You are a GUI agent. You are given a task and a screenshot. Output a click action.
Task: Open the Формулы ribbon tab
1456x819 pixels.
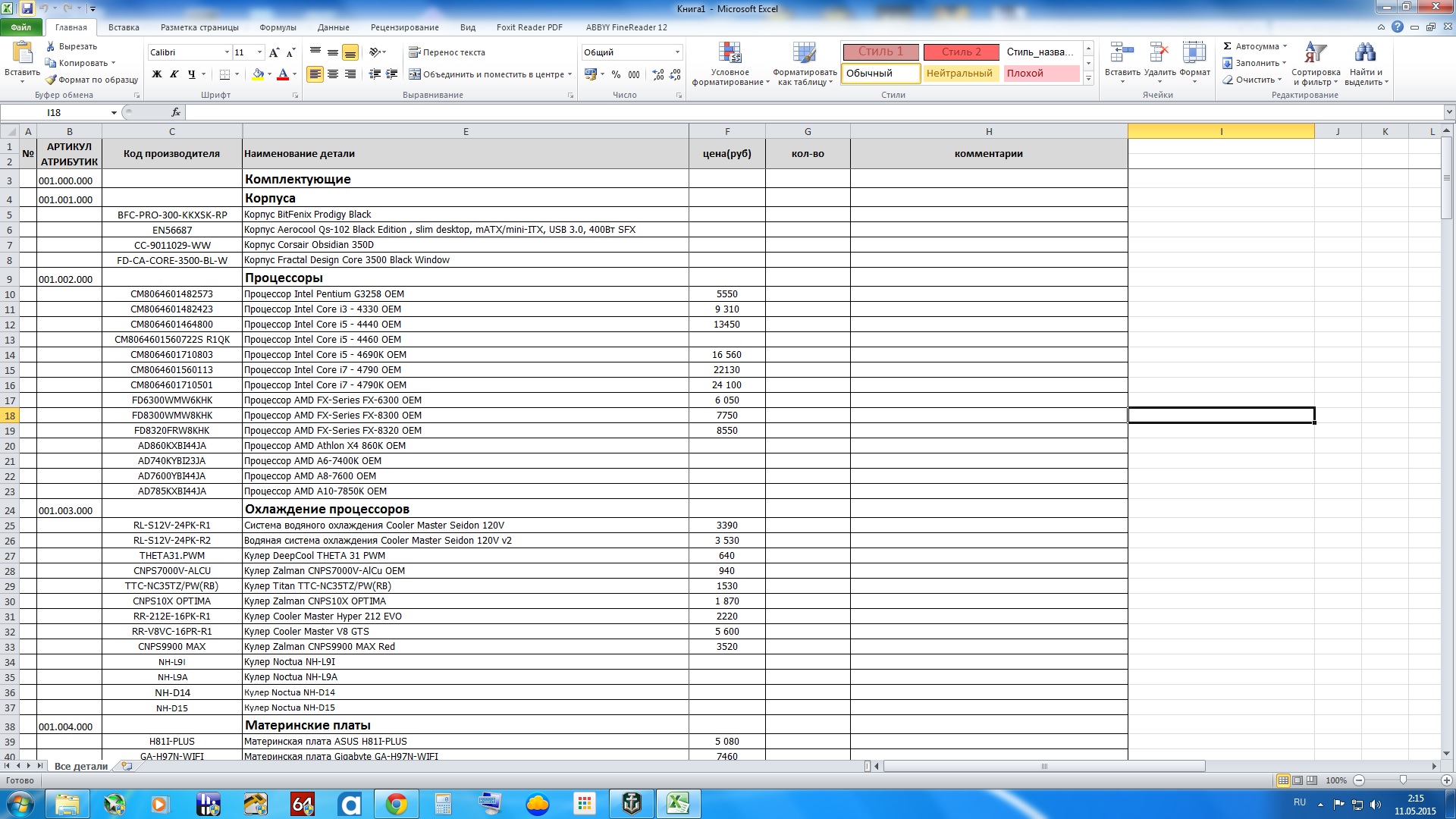278,27
